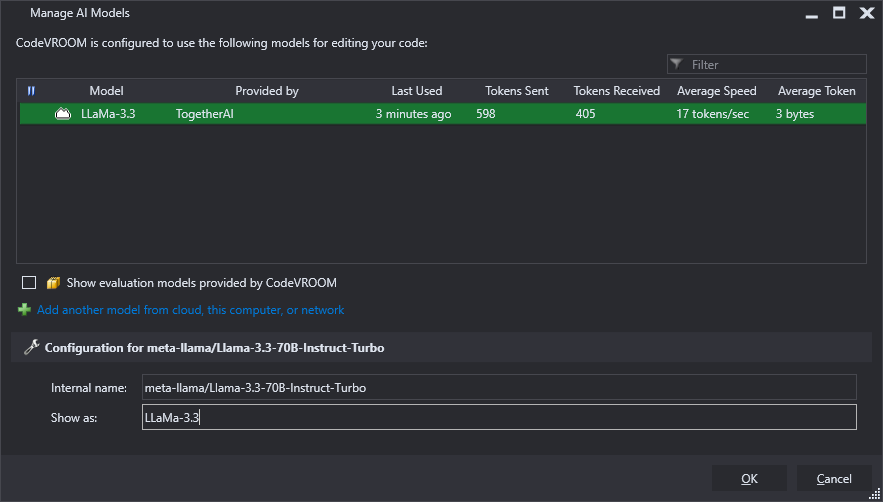Click into the Internal name field
This screenshot has width=883, height=502.
[x=499, y=387]
